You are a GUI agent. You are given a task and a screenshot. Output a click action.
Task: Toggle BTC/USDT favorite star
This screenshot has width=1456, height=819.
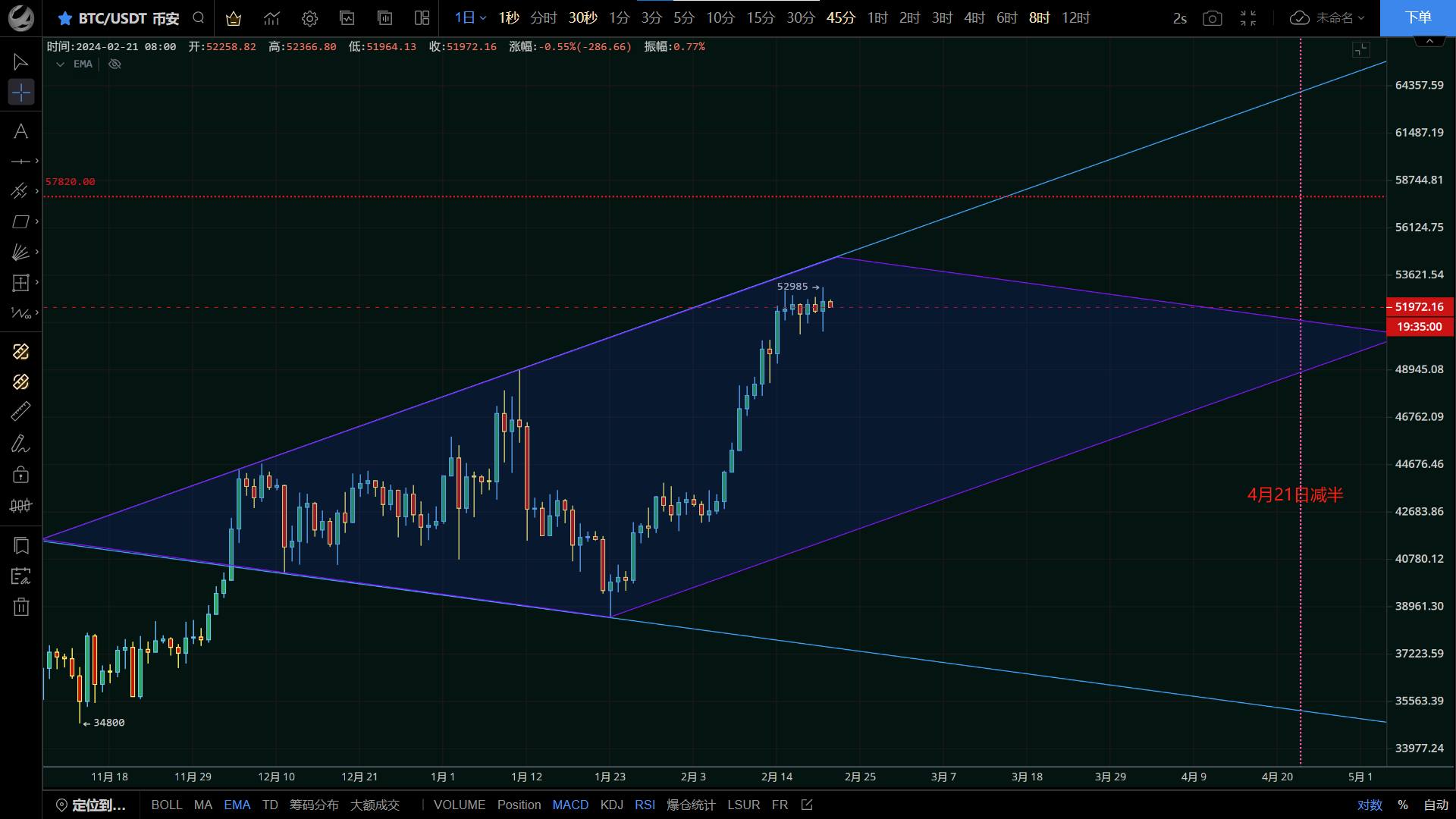[65, 18]
